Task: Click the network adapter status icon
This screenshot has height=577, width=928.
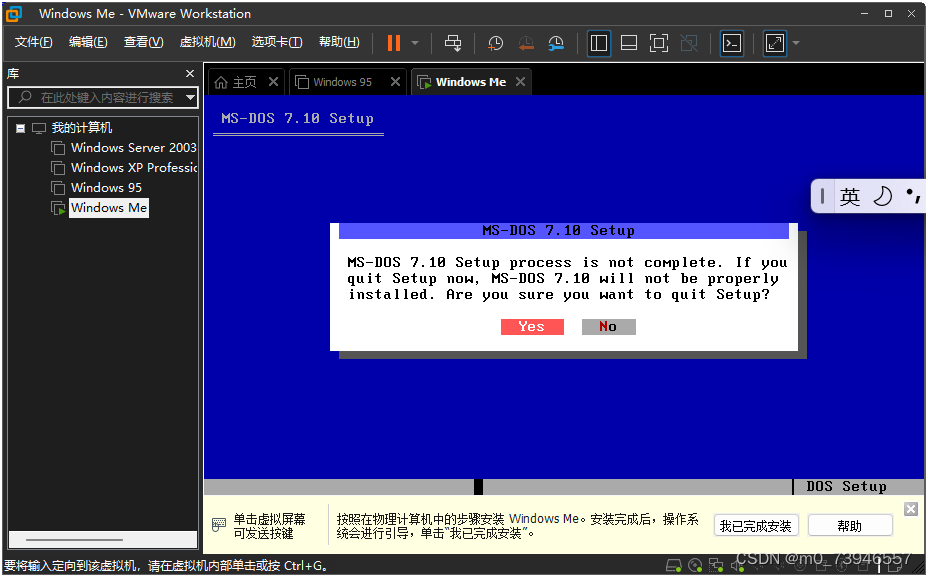Action: pos(716,566)
